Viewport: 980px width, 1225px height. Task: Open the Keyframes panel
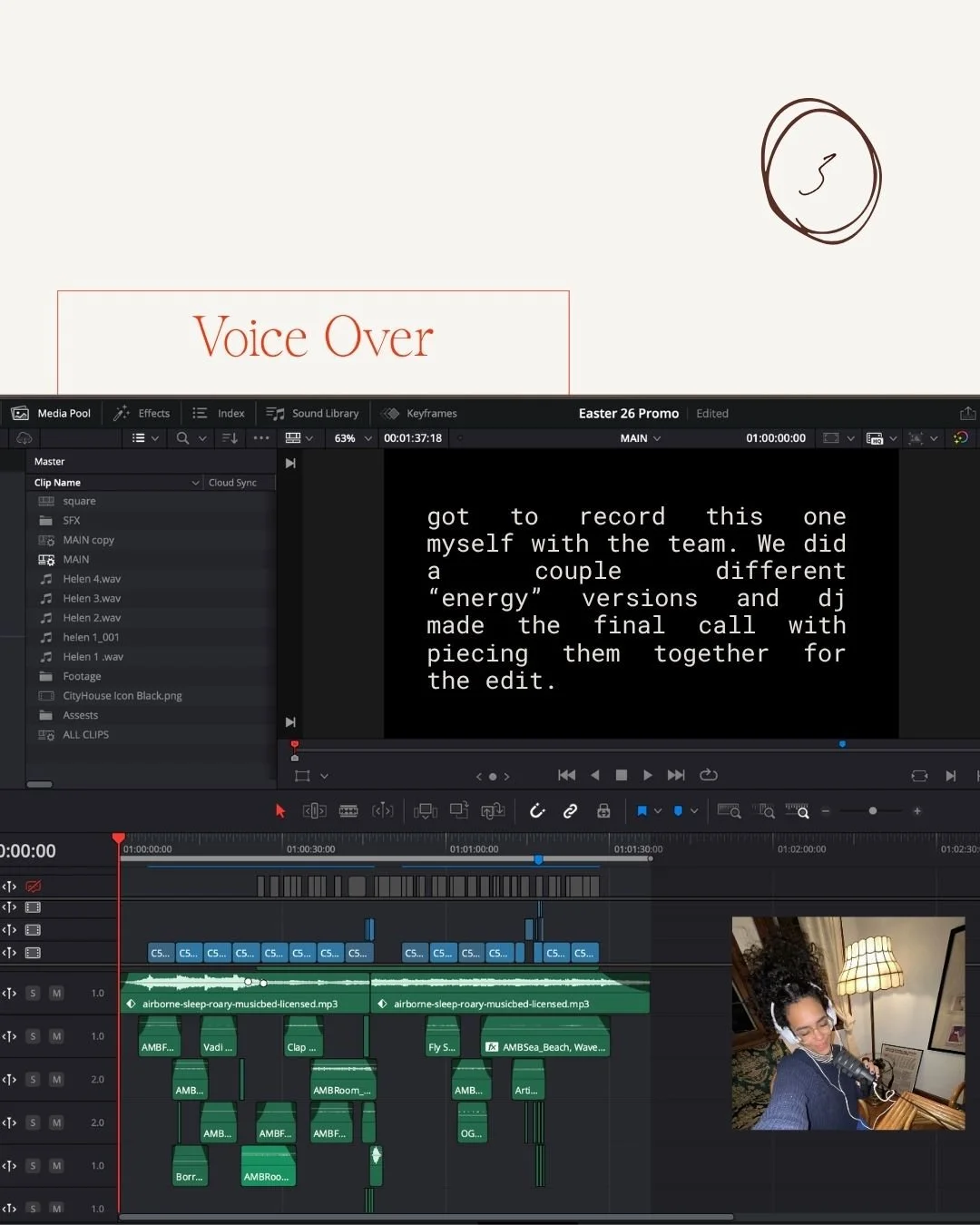[419, 414]
